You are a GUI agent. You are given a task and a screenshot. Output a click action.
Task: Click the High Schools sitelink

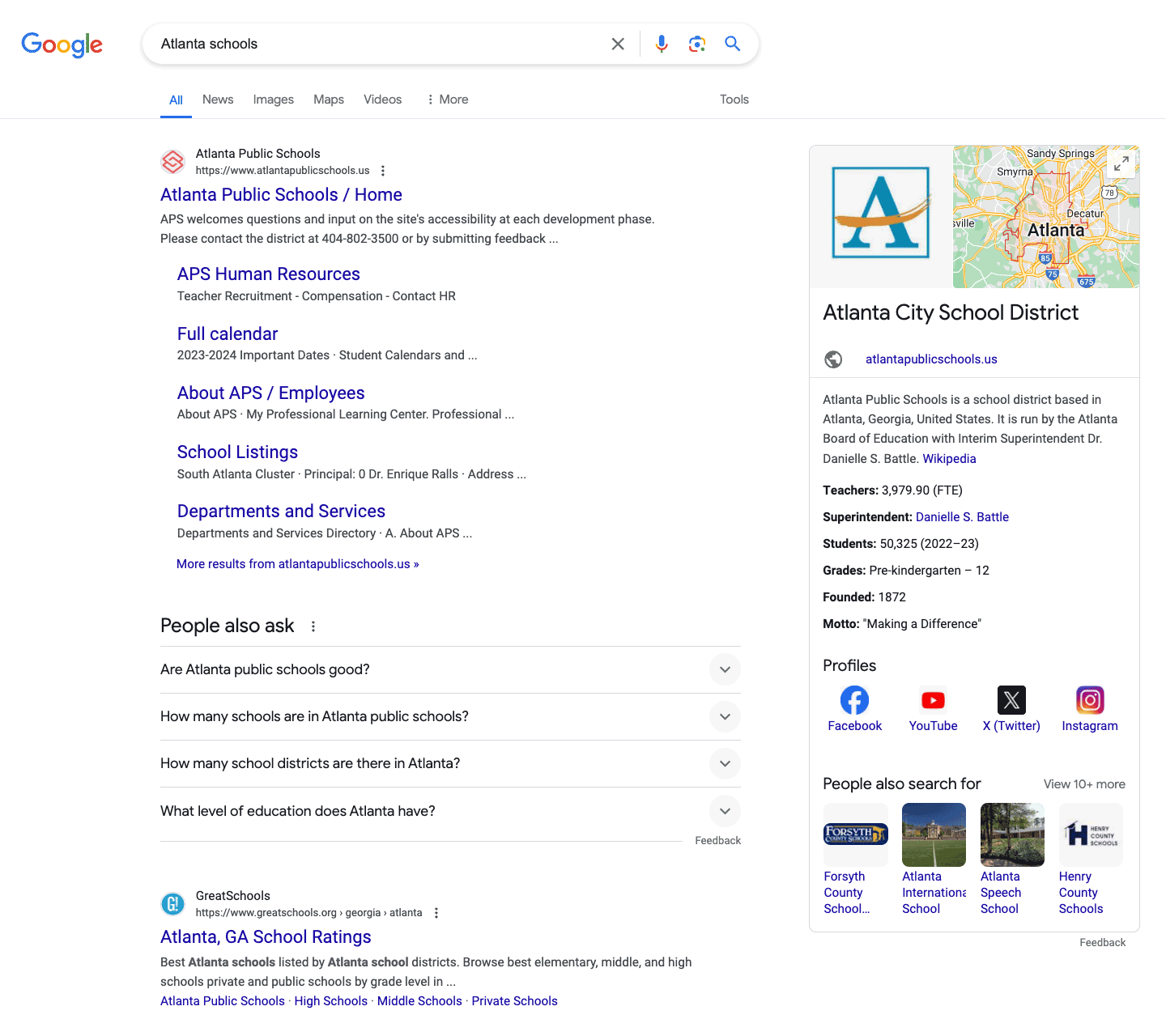pyautogui.click(x=331, y=1001)
